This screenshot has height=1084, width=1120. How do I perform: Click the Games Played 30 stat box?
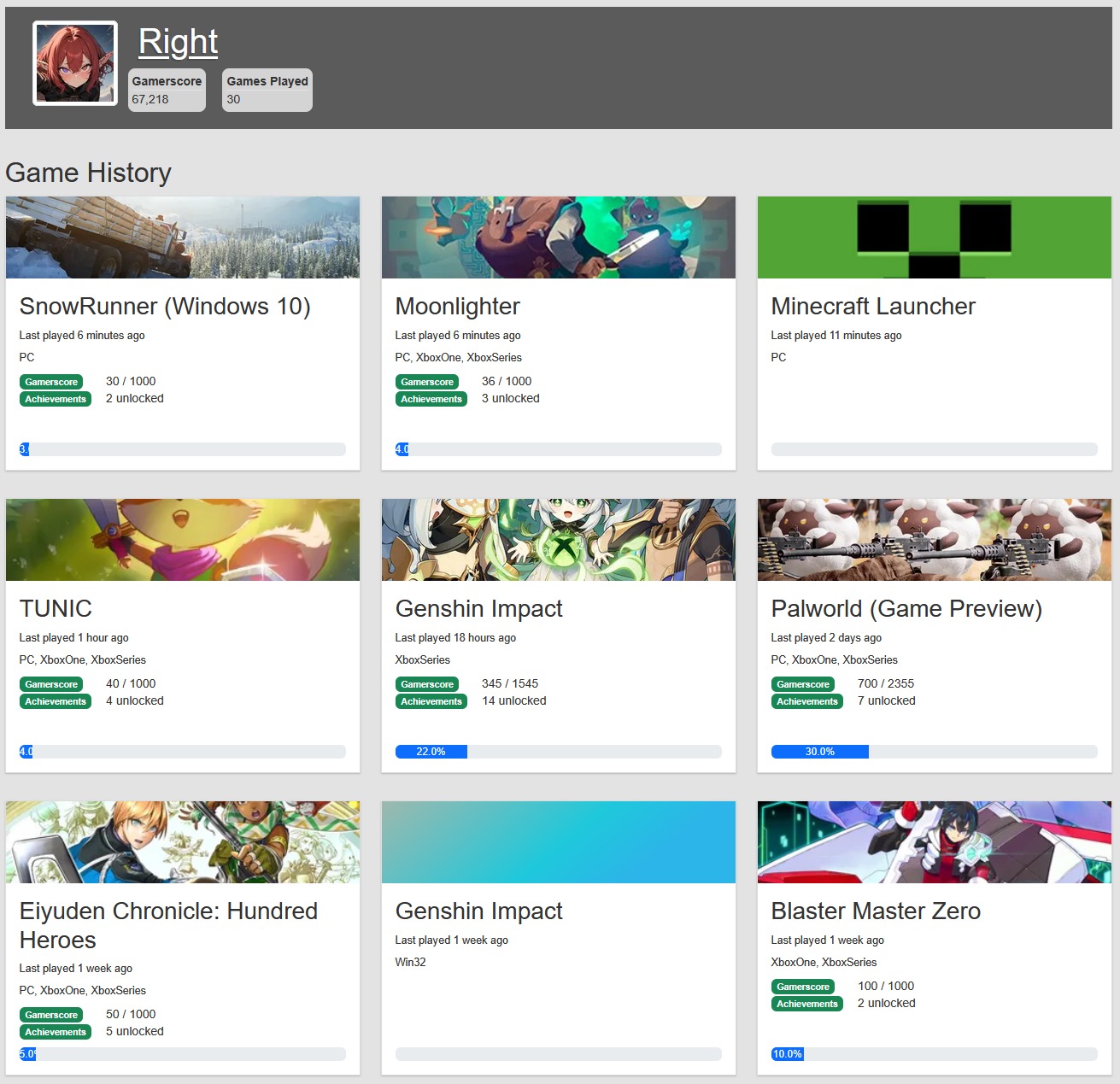click(267, 90)
